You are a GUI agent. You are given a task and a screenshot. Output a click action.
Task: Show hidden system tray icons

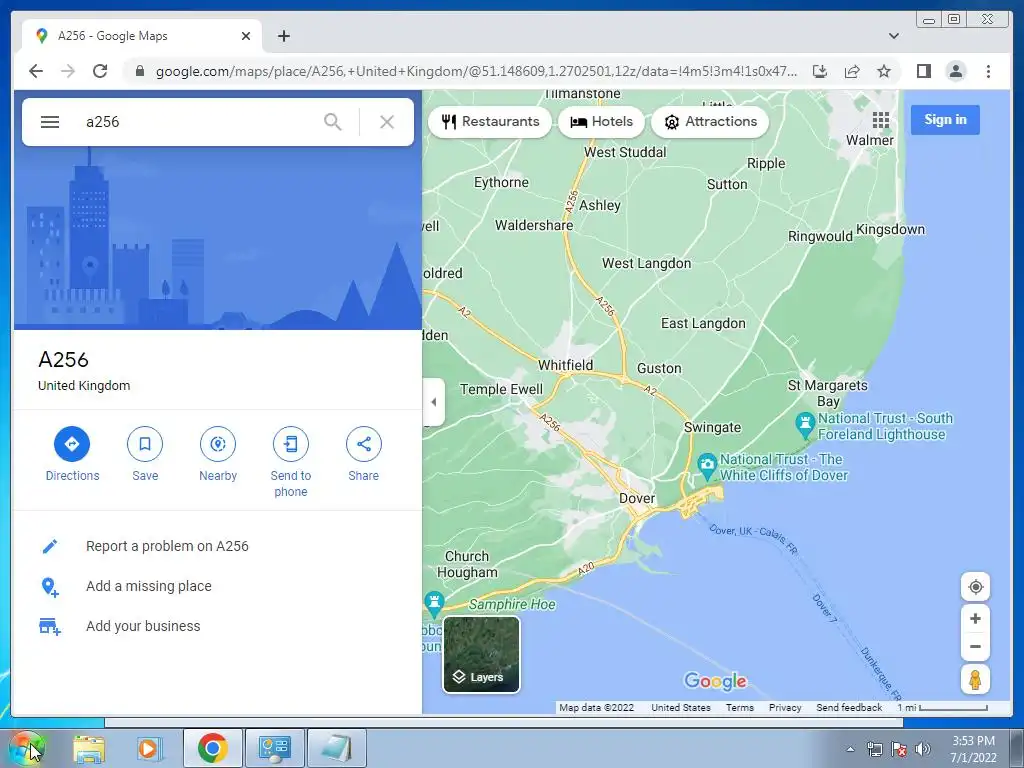click(x=850, y=750)
